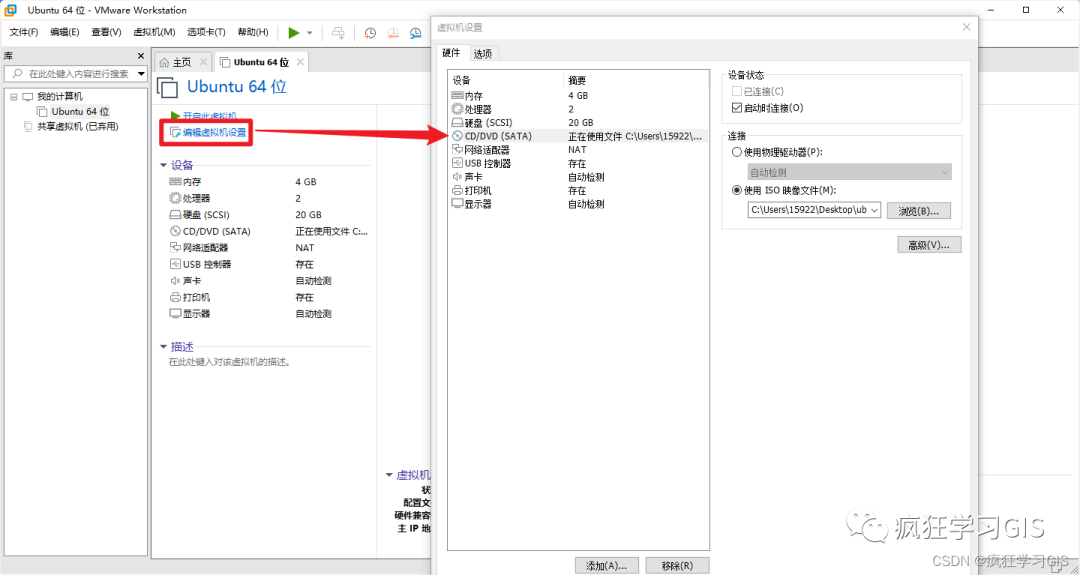Click 内存 memory icon in main window device list
Viewport: 1080px width, 575px height.
pyautogui.click(x=174, y=182)
